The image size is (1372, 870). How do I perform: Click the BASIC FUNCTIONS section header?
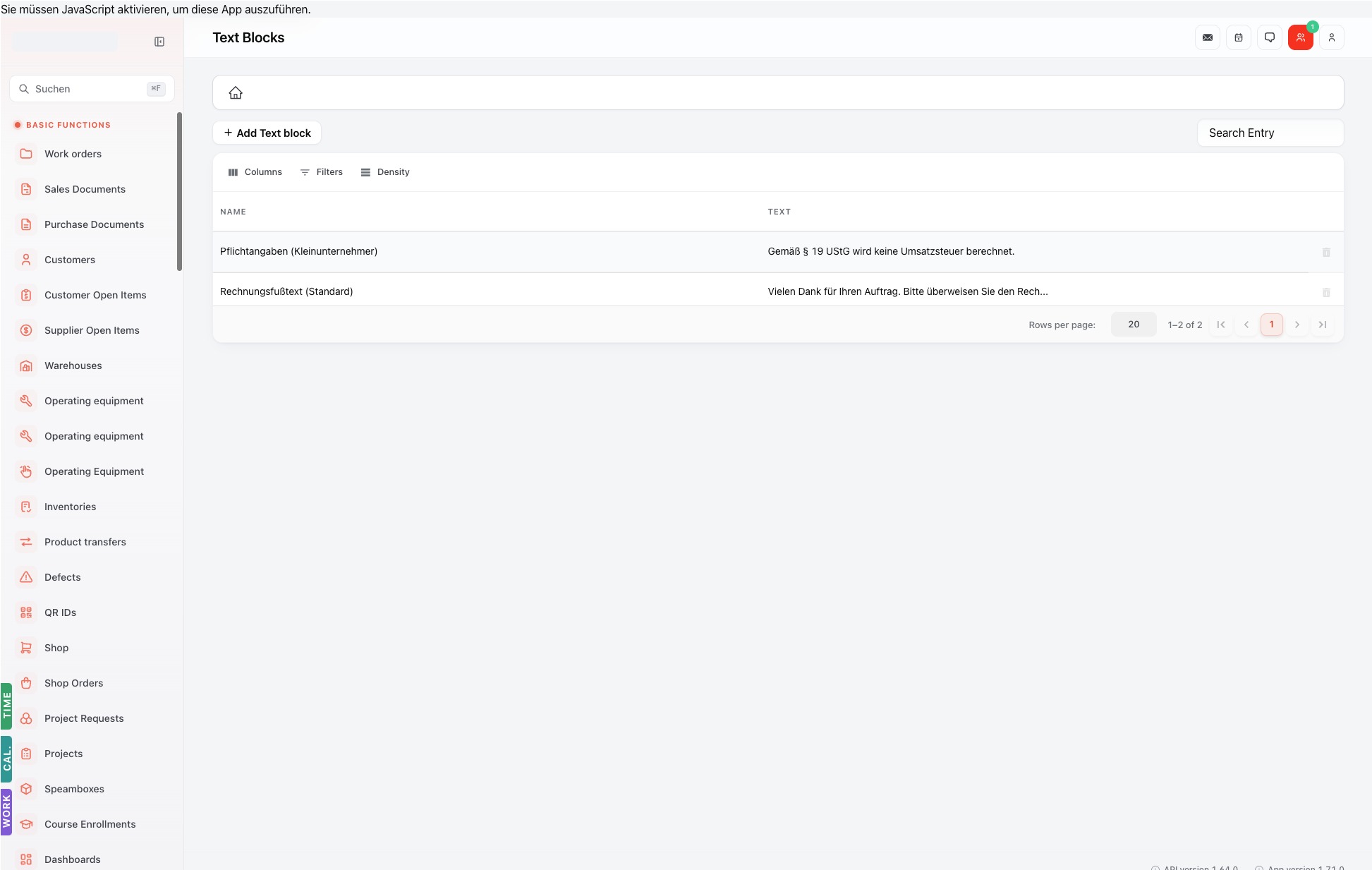point(68,125)
